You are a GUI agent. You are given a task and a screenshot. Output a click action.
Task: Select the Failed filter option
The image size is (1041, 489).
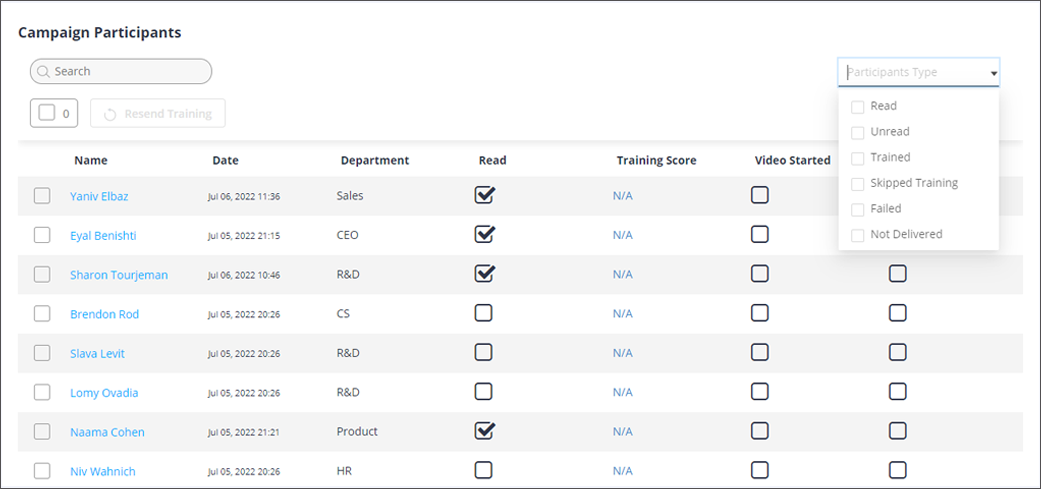[x=885, y=209]
